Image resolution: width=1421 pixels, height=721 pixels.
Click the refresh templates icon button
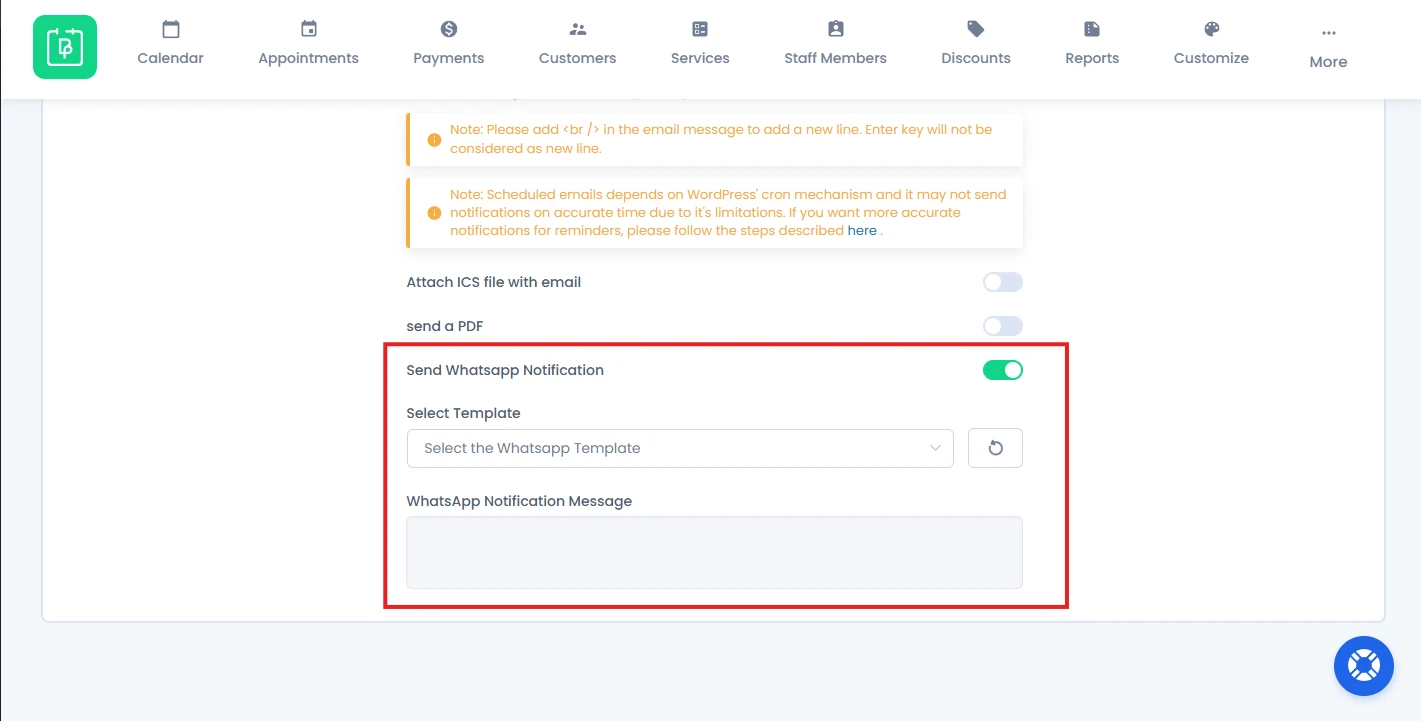click(x=995, y=448)
